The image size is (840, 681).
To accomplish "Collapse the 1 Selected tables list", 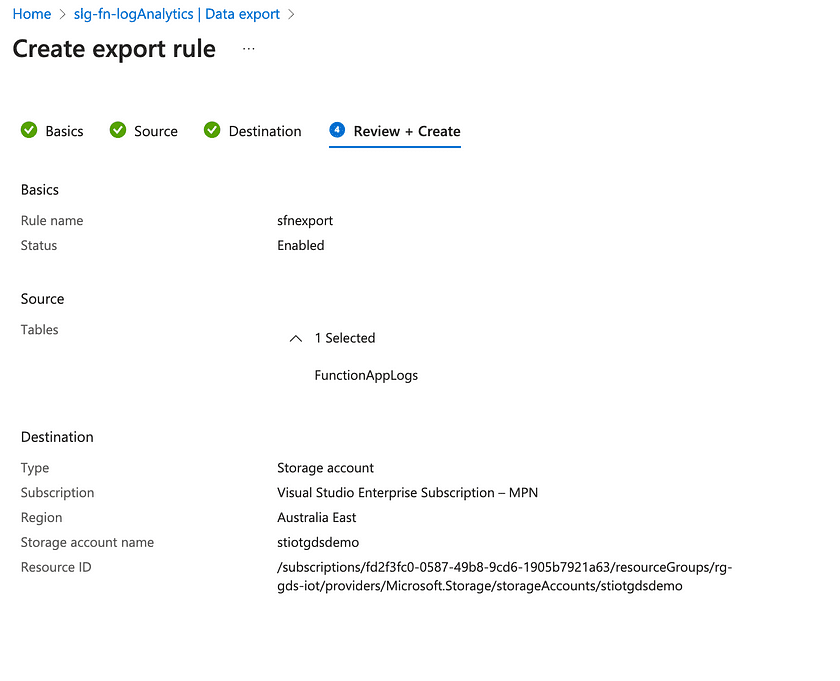I will [295, 339].
